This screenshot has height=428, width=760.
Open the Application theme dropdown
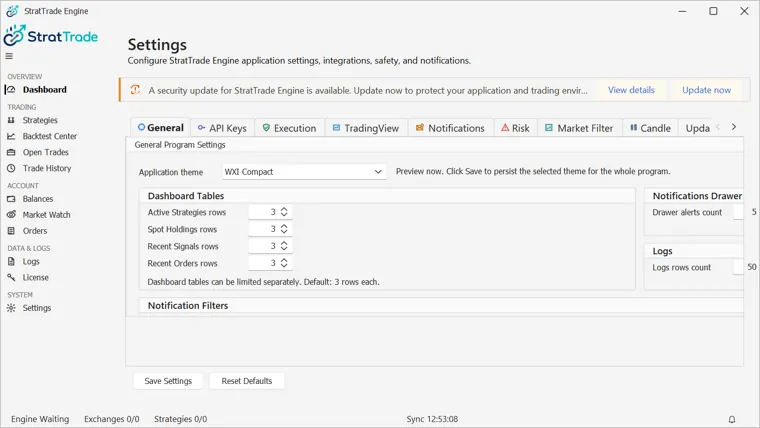(x=304, y=172)
